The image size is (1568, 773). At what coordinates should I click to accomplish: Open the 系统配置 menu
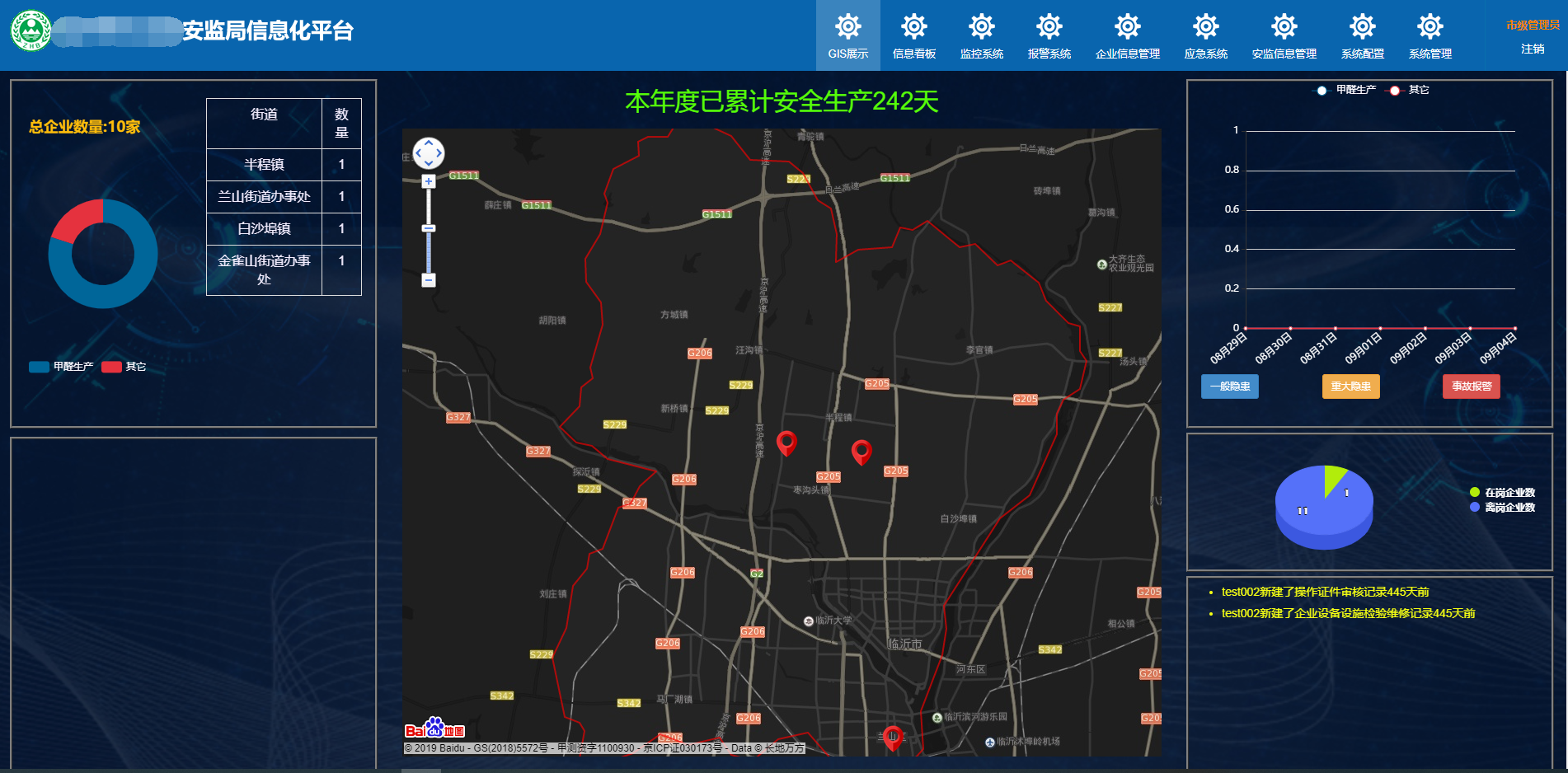pyautogui.click(x=1362, y=35)
